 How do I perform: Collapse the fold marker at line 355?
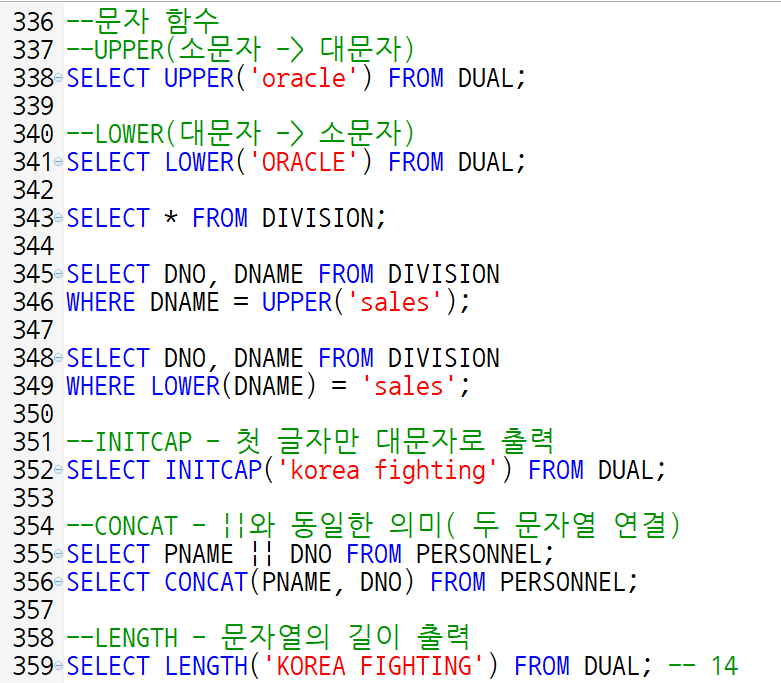(x=58, y=553)
